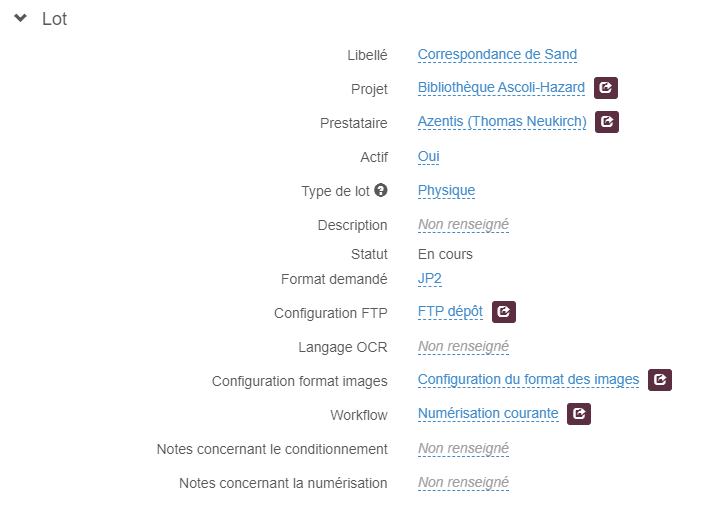This screenshot has height=505, width=709.
Task: Collapse the Lot section chevron
Action: click(20, 18)
